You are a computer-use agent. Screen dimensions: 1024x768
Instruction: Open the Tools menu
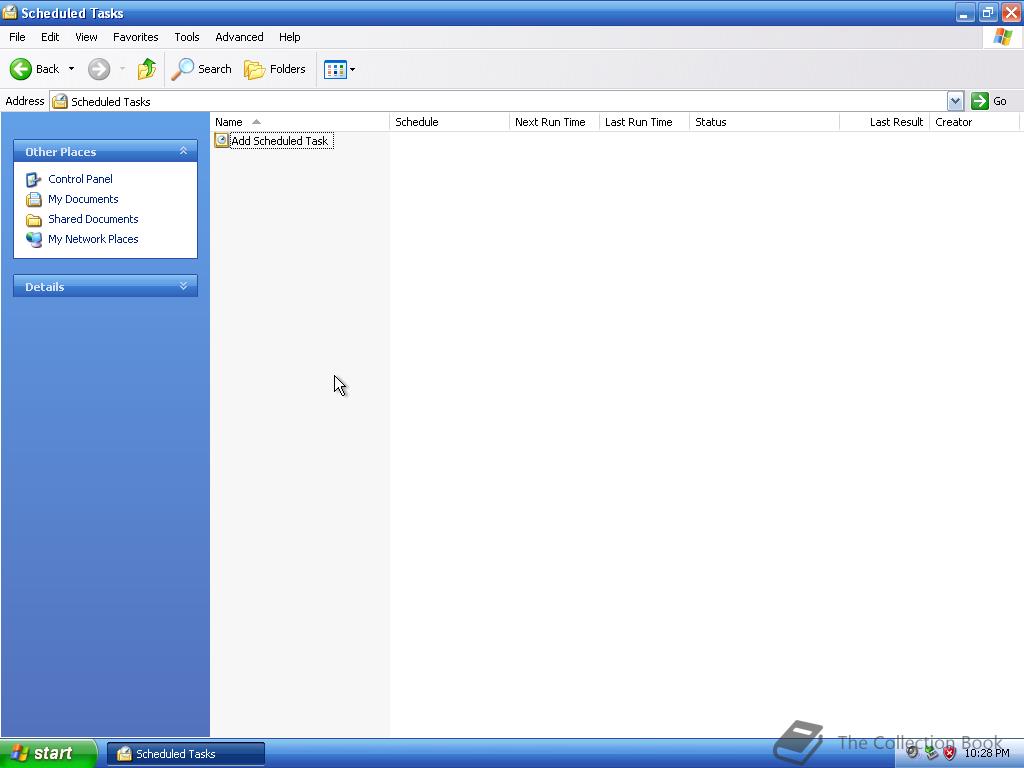point(187,37)
